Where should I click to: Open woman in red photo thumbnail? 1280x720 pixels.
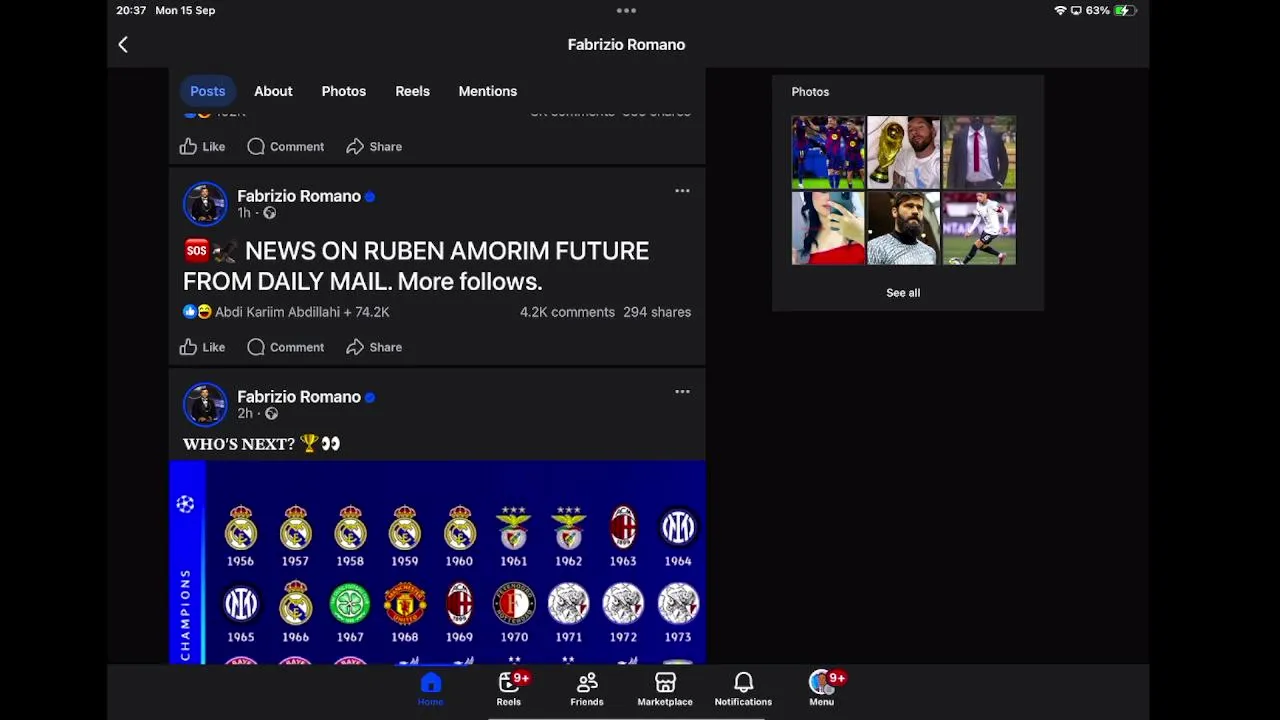[x=828, y=229]
